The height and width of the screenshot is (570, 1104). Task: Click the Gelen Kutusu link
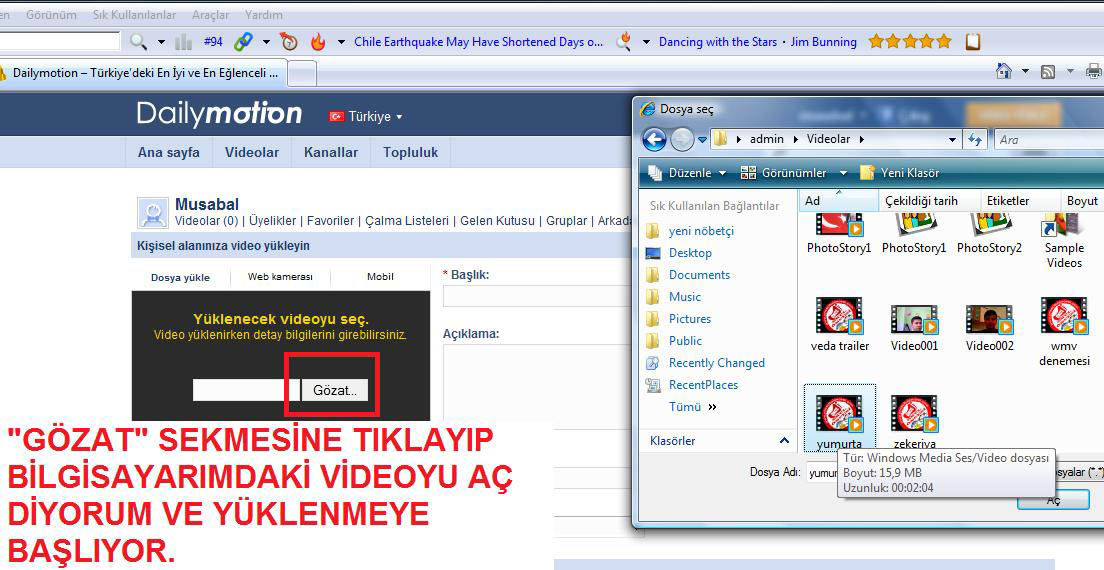pos(497,221)
